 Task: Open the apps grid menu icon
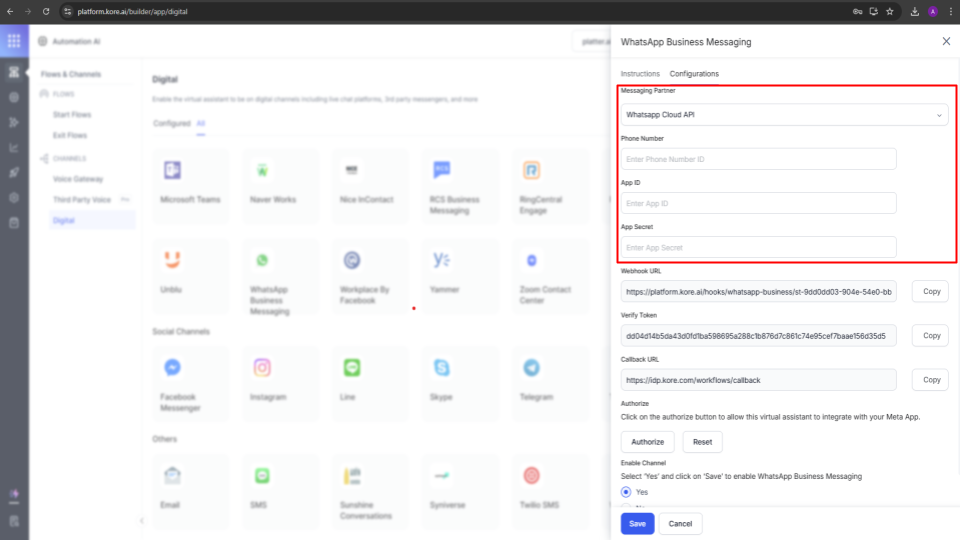click(14, 41)
